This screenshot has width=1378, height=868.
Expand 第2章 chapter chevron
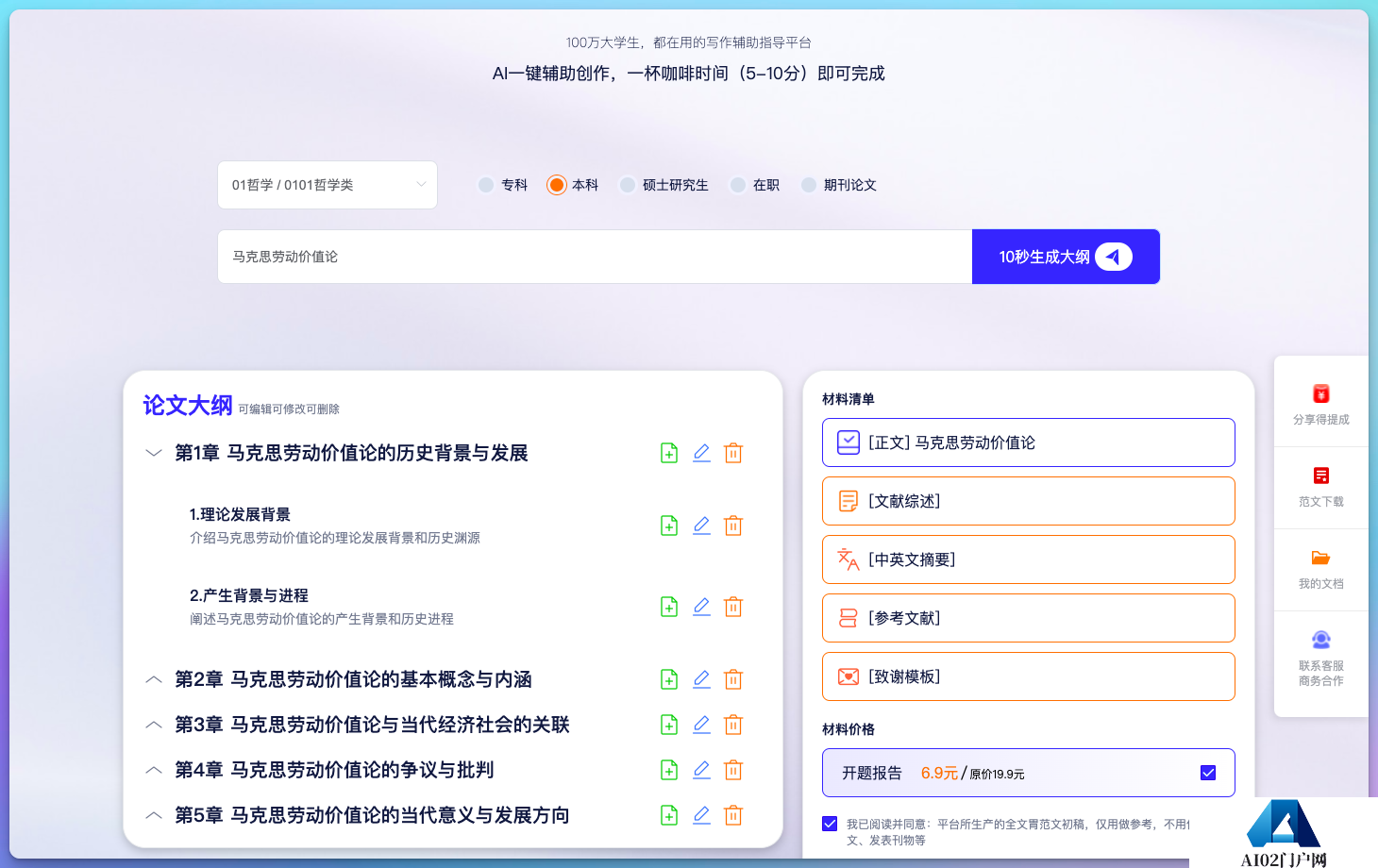154,679
